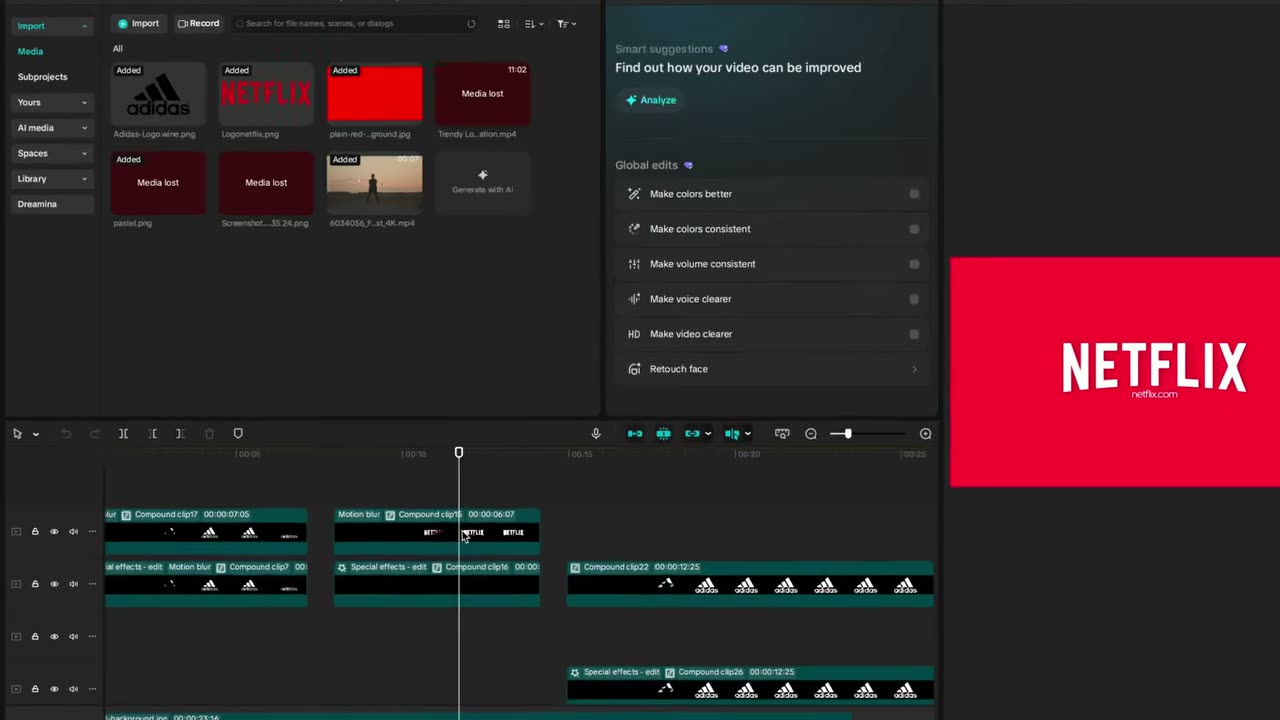Lock the Compound clip22 track
This screenshot has width=1280, height=720.
[x=35, y=584]
